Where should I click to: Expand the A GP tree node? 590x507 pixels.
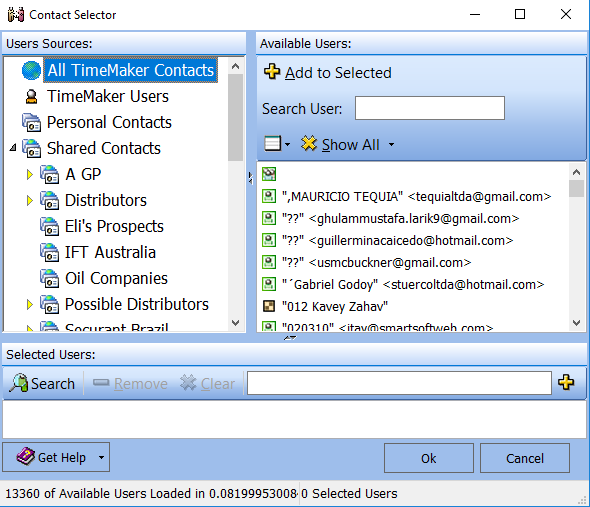coord(30,174)
